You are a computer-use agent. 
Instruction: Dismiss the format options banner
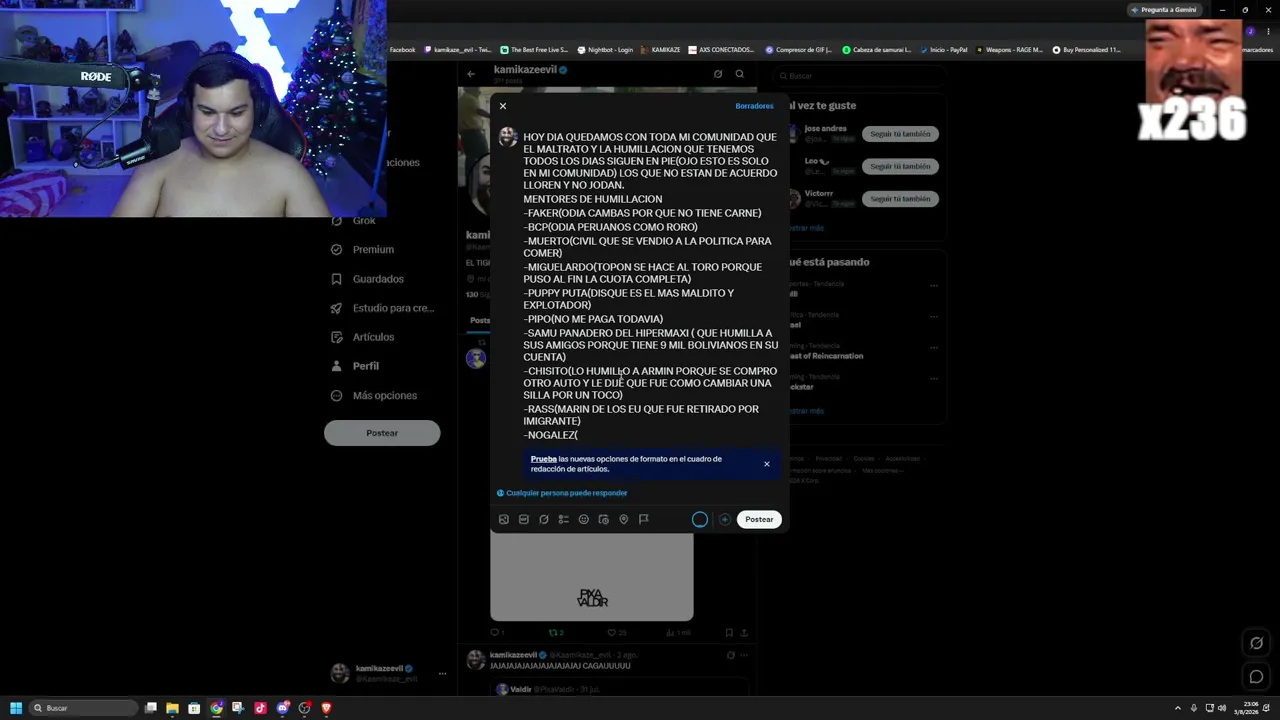pos(767,464)
